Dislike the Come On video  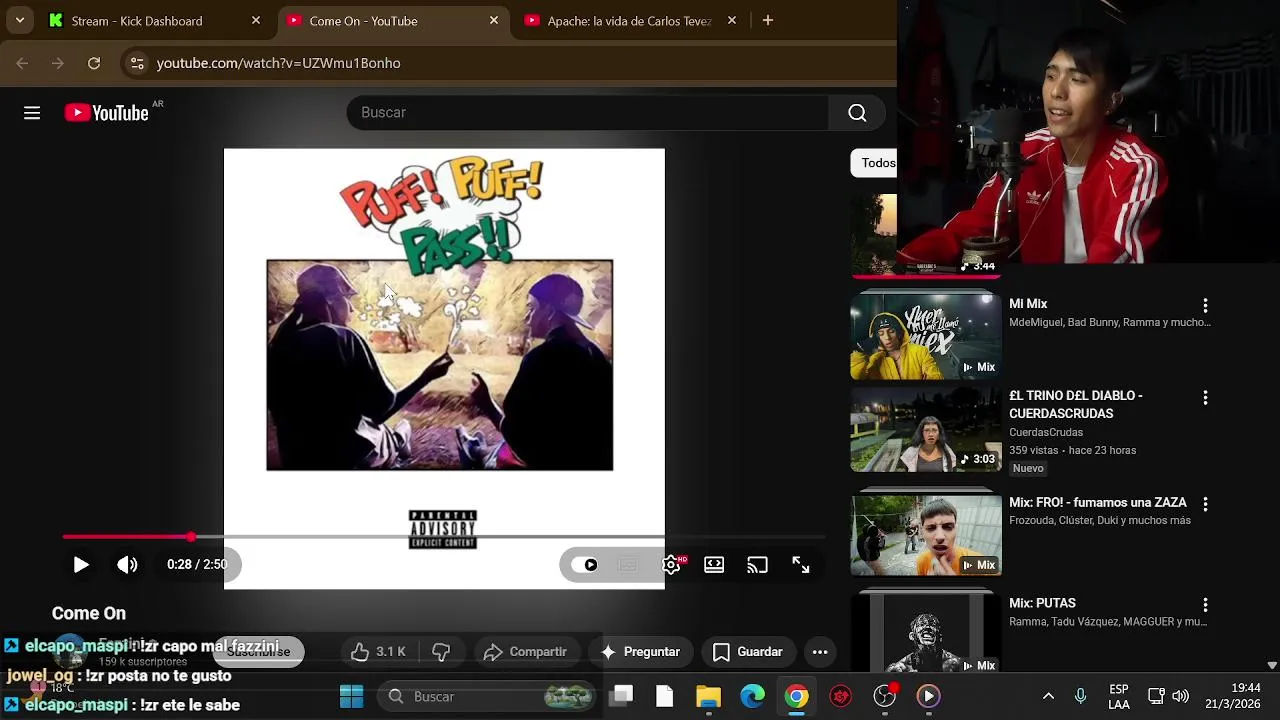point(441,652)
